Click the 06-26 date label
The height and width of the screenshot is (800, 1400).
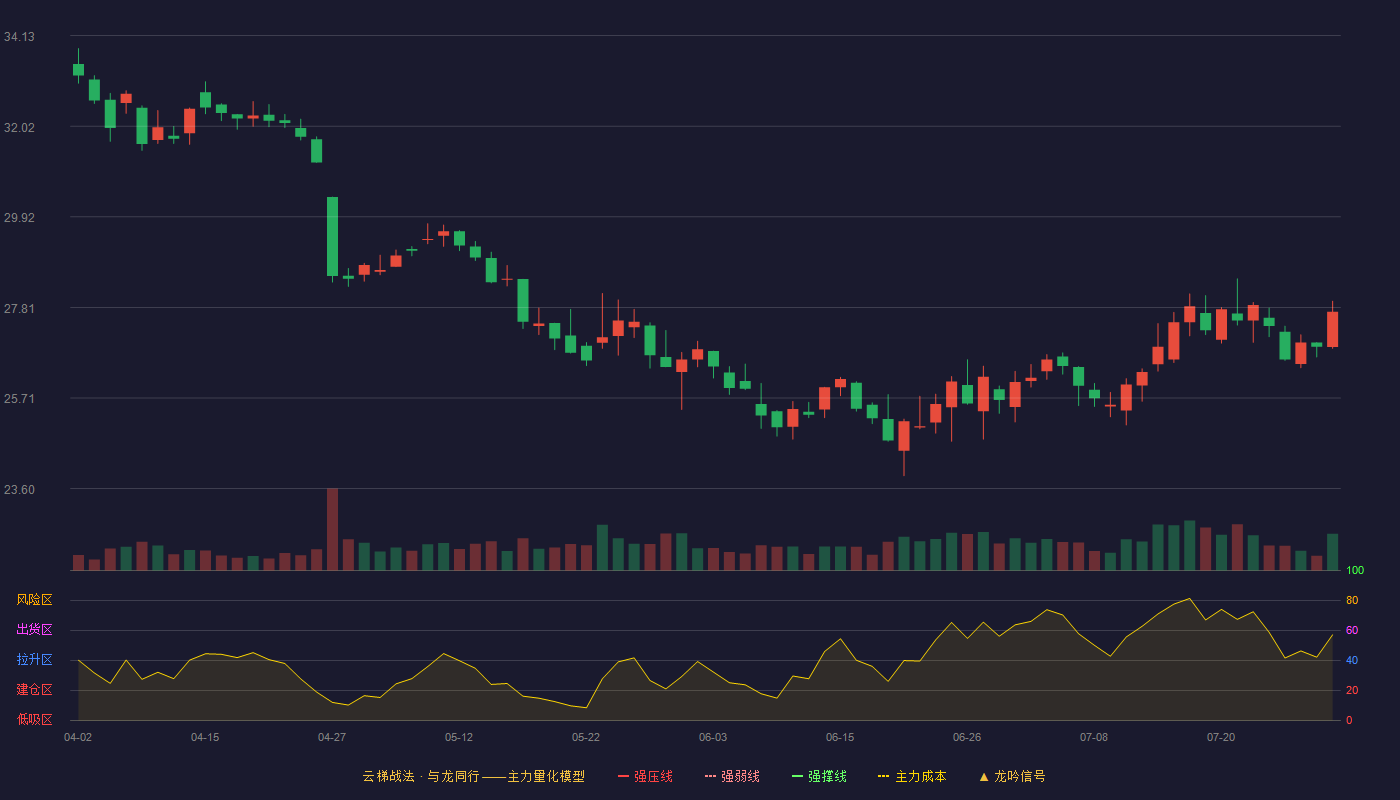pos(967,737)
